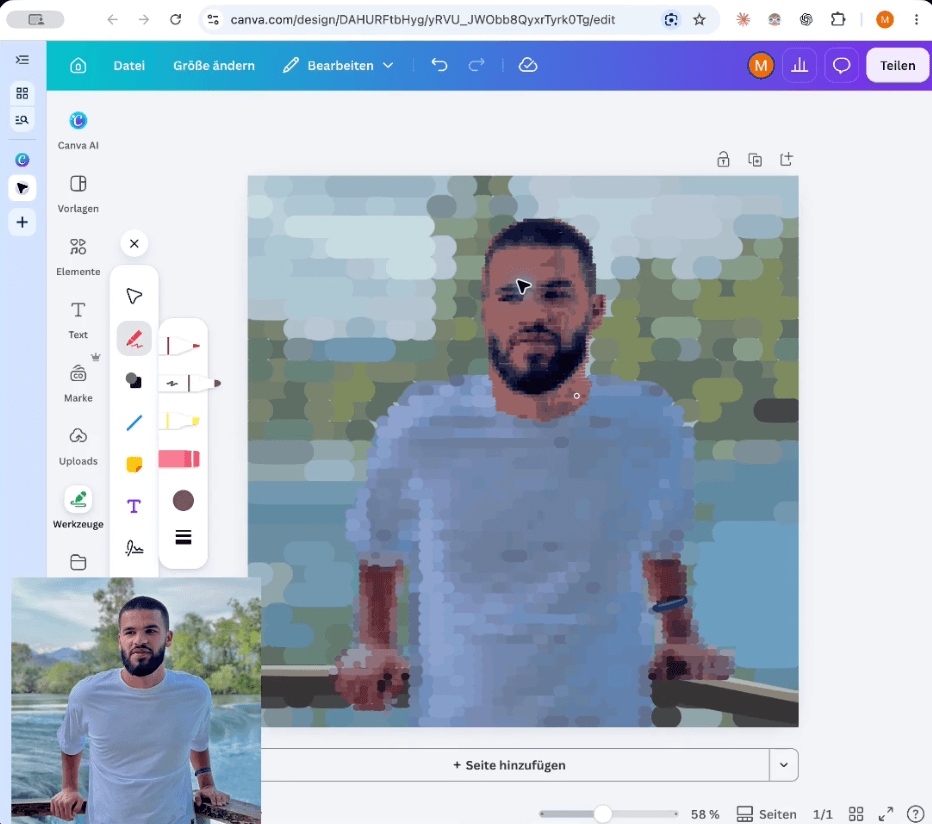Add a yellow sticky note

point(134,464)
